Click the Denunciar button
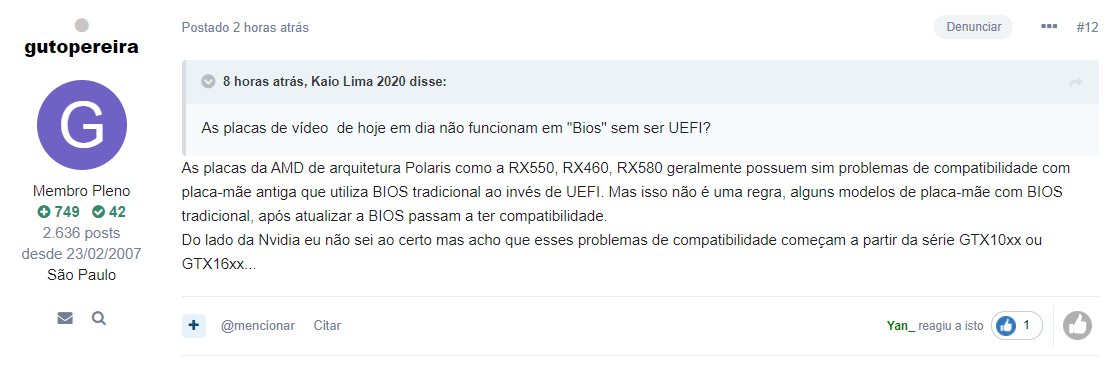1106x370 pixels. pyautogui.click(x=973, y=27)
